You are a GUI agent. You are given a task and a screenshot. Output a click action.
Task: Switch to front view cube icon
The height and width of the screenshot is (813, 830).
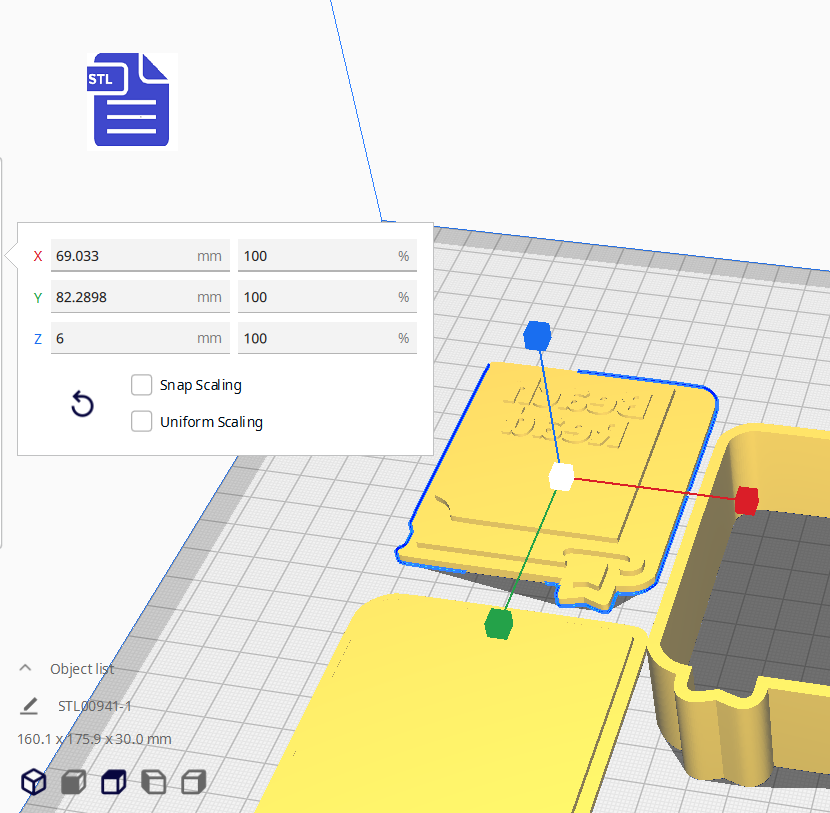[73, 782]
